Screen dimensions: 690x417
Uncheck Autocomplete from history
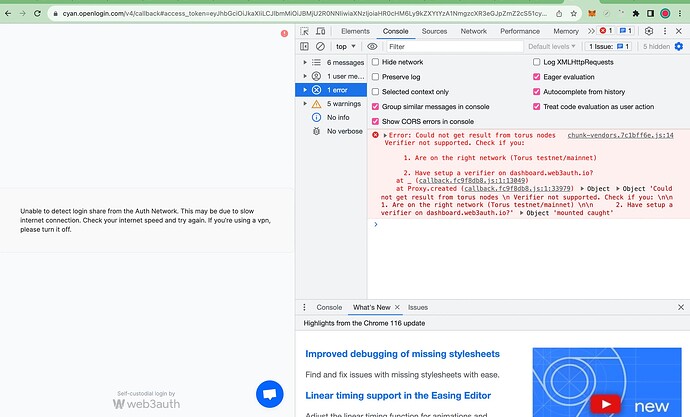[536, 92]
